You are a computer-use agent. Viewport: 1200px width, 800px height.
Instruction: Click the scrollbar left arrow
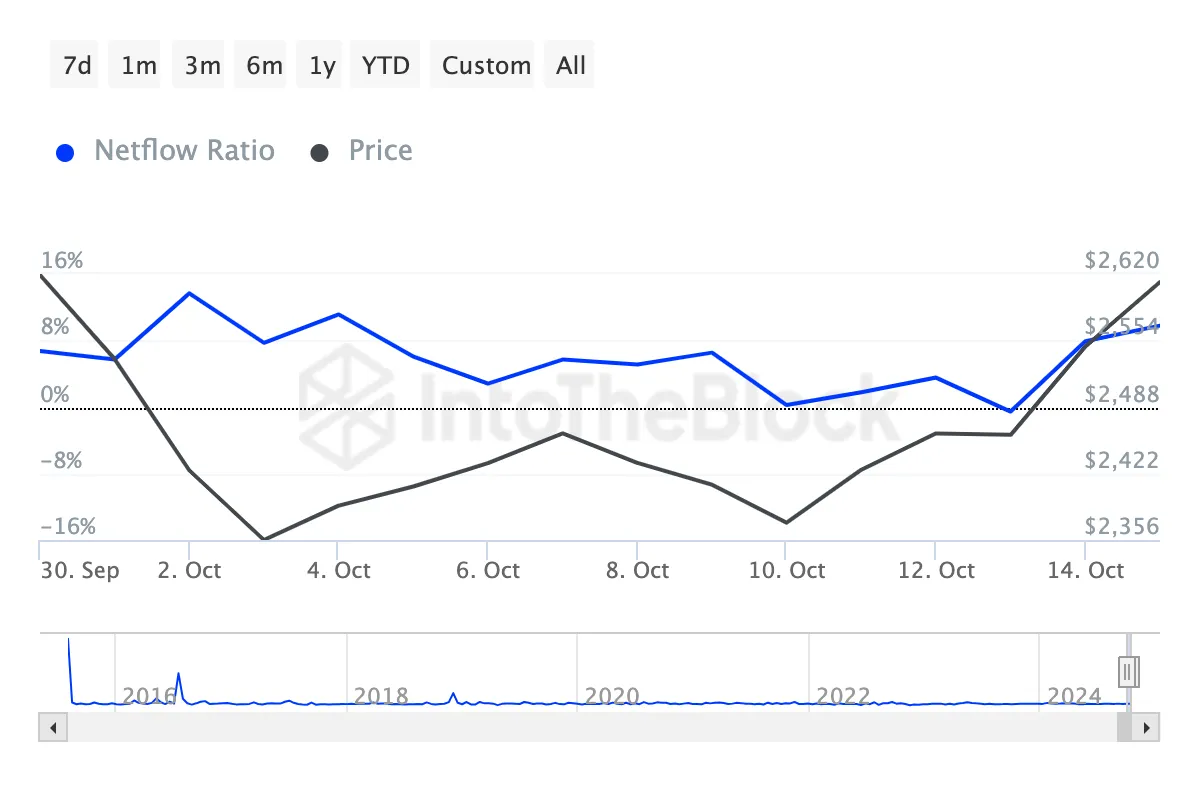[x=52, y=728]
